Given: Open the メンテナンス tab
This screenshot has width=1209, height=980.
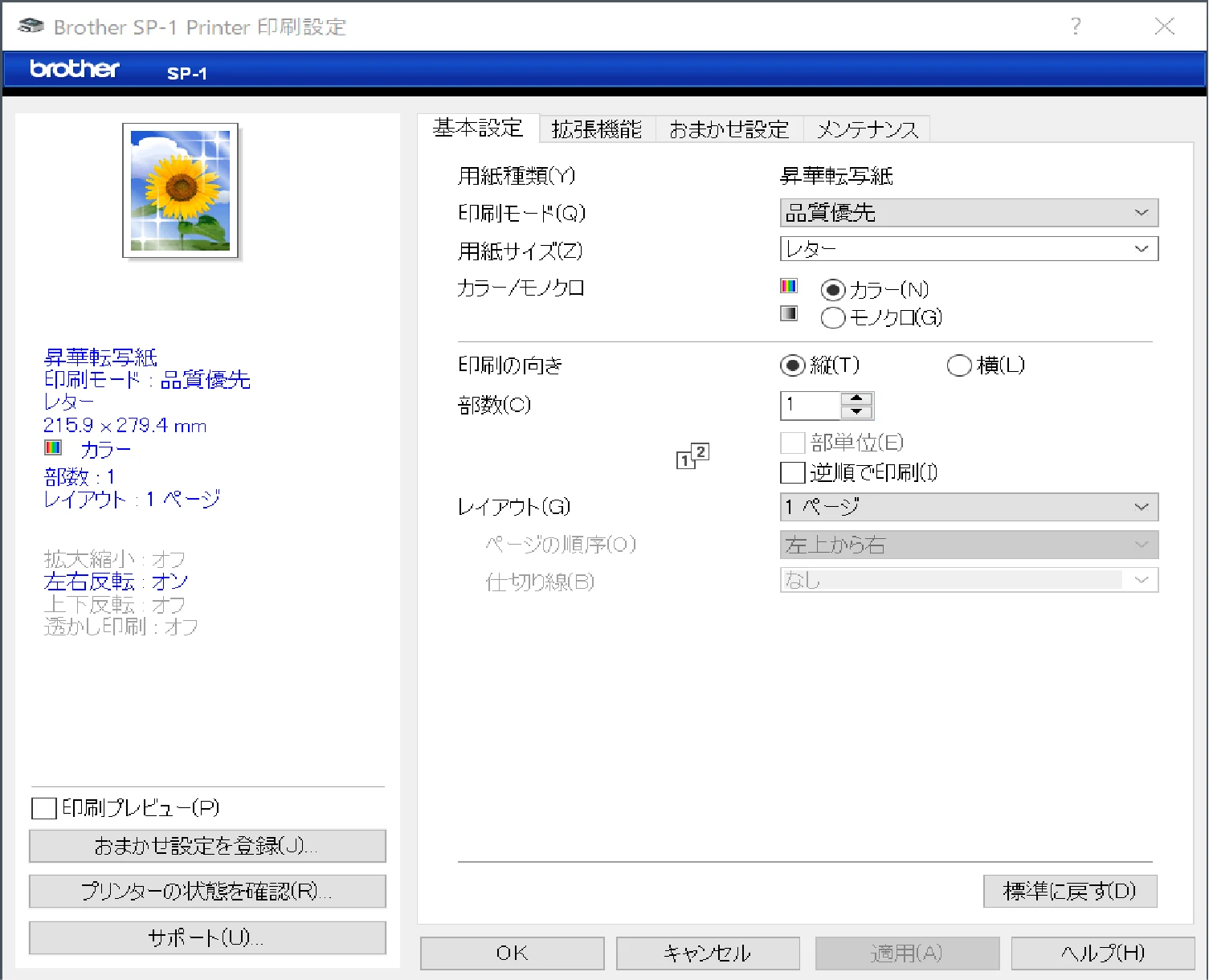Looking at the screenshot, I should 867,129.
